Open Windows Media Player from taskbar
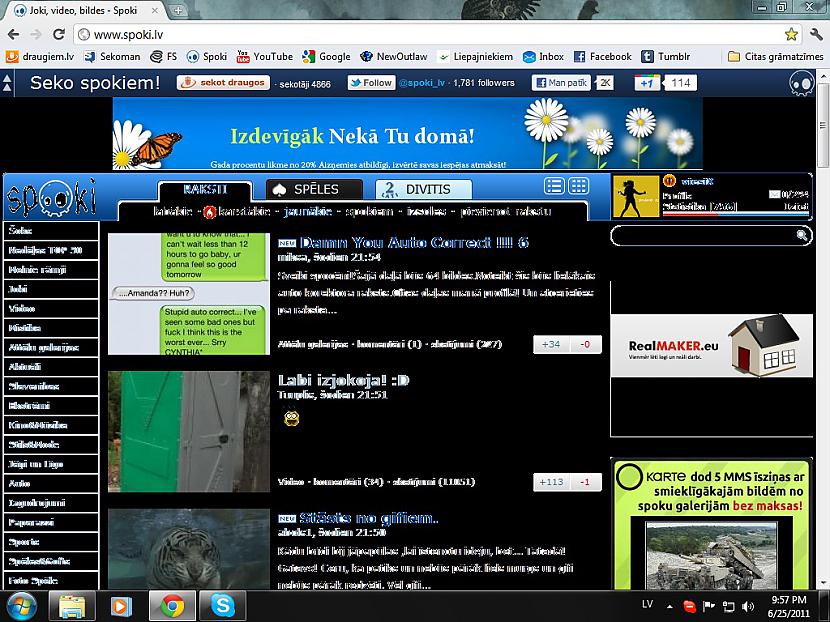Image resolution: width=830 pixels, height=622 pixels. (121, 607)
